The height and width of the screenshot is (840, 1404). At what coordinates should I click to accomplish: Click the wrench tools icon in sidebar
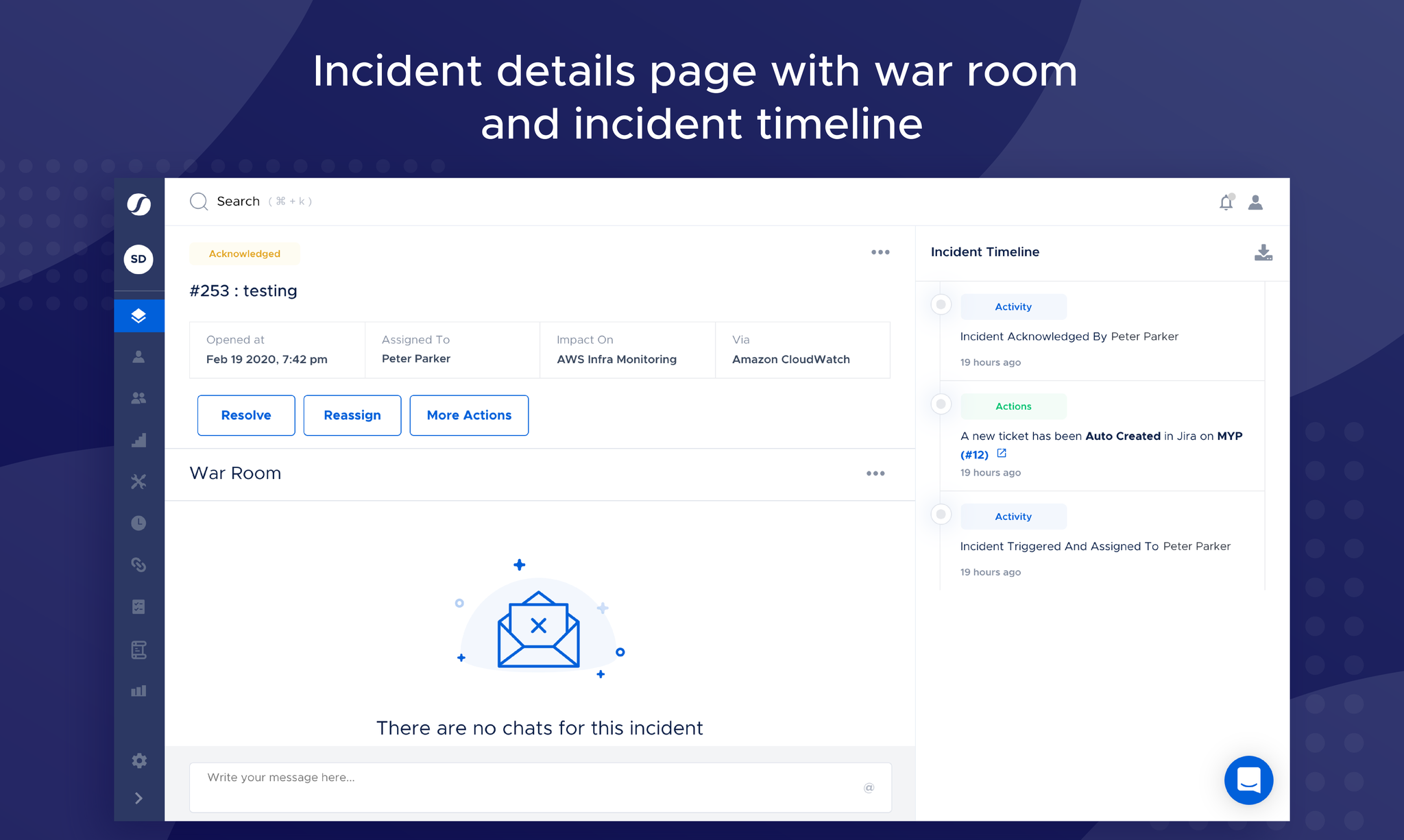coord(138,482)
